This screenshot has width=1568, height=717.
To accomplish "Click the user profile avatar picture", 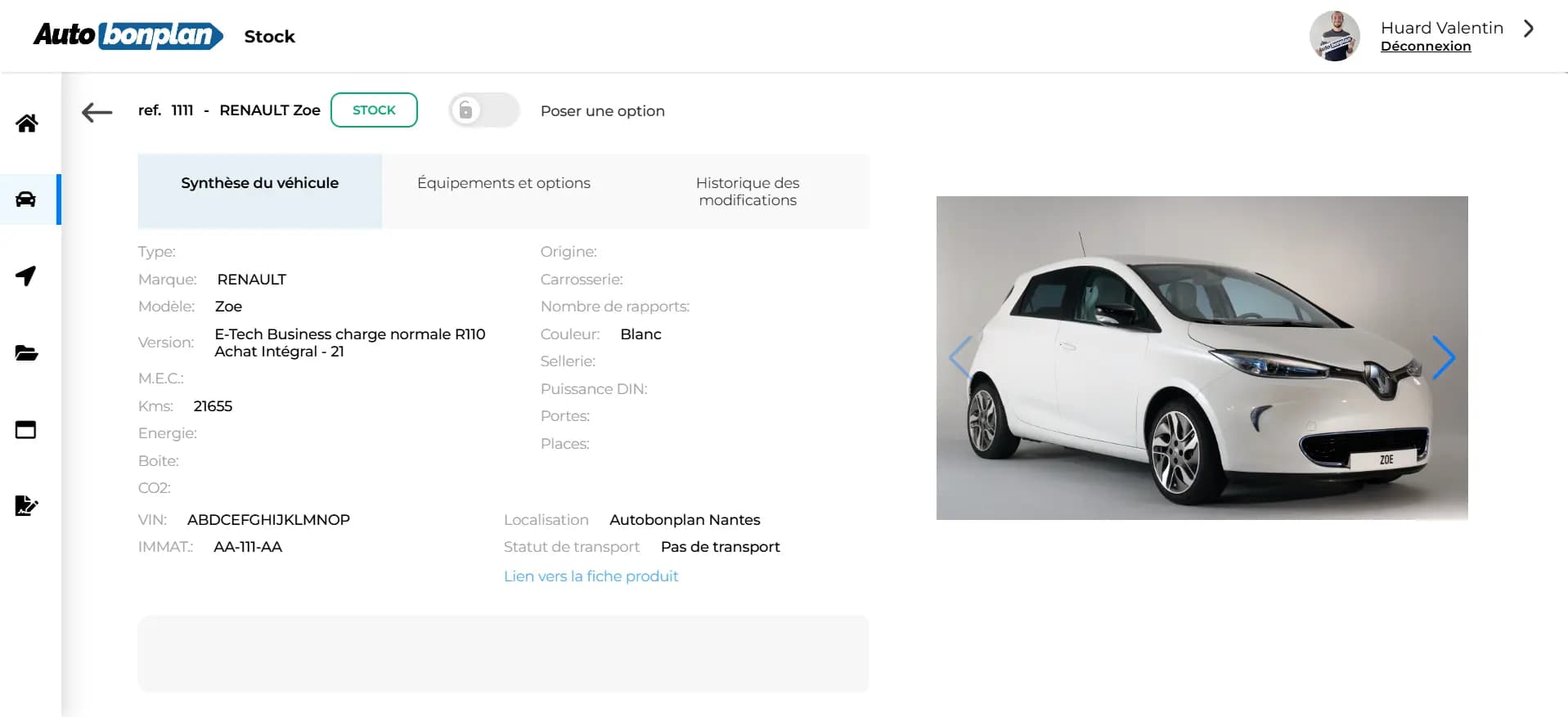I will [x=1334, y=36].
